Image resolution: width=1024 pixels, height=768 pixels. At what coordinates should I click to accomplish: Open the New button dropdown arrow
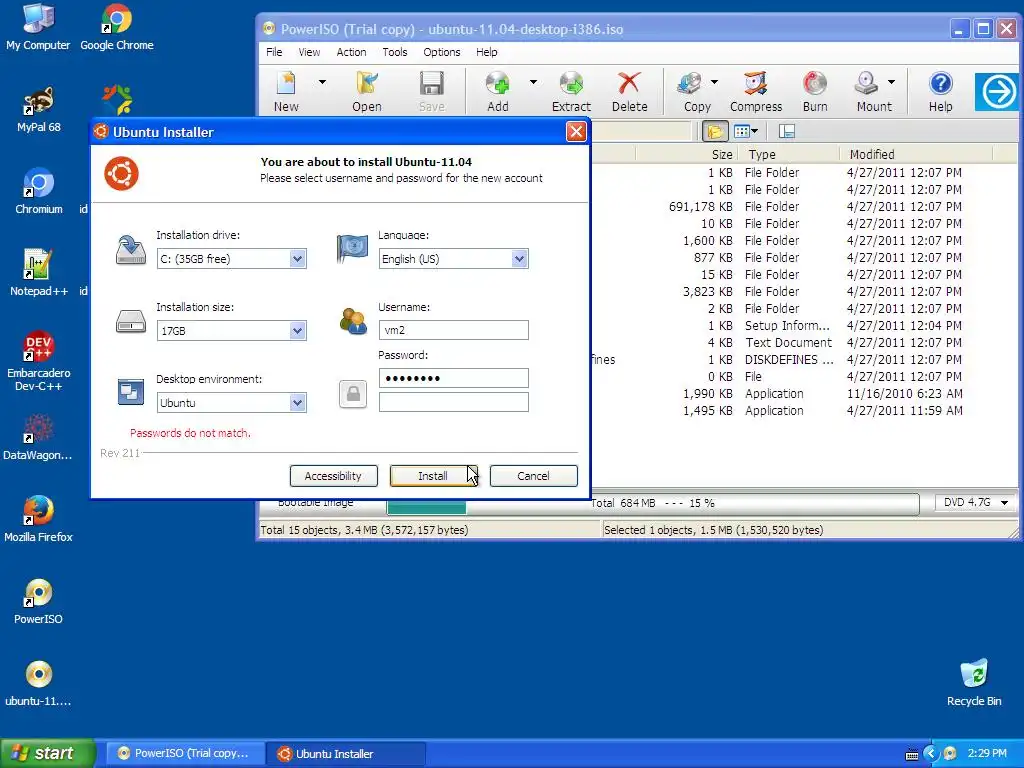[322, 82]
